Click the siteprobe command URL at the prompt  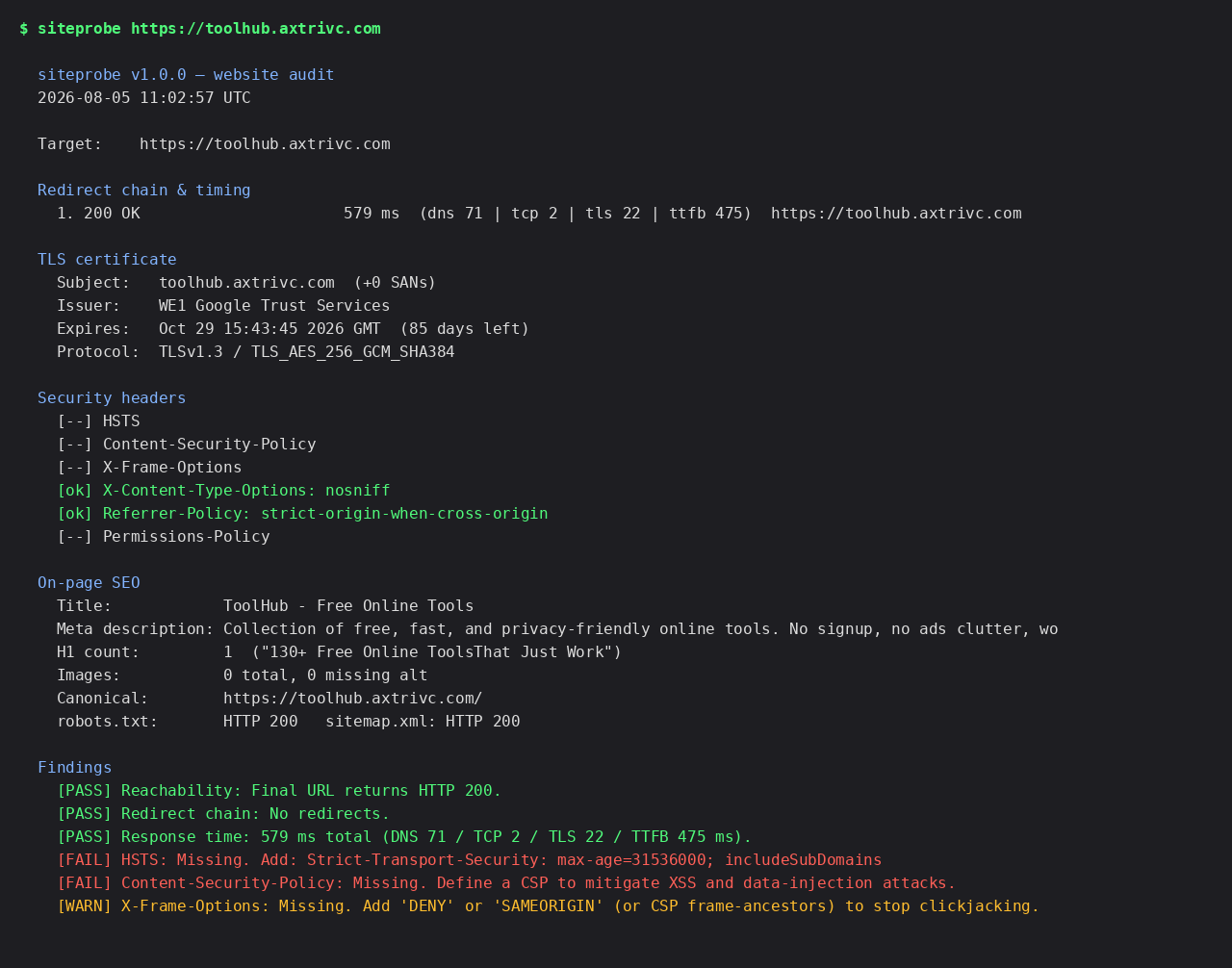point(256,29)
